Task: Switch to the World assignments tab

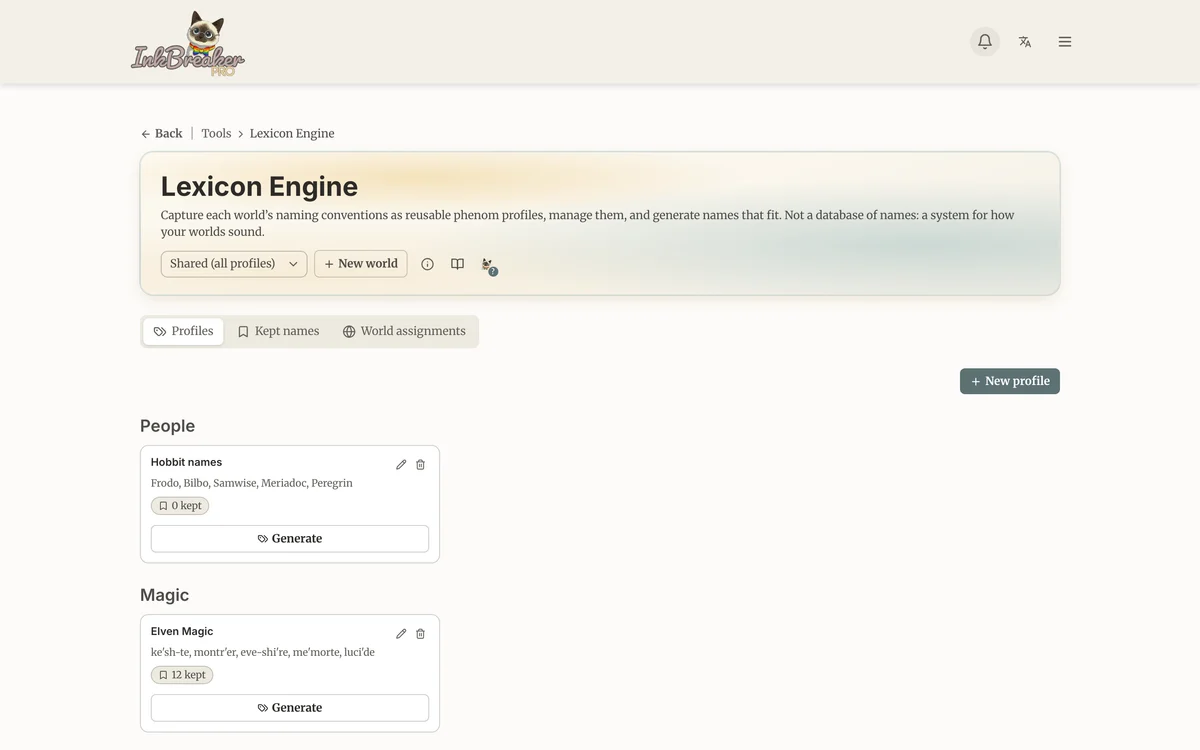Action: click(x=404, y=331)
